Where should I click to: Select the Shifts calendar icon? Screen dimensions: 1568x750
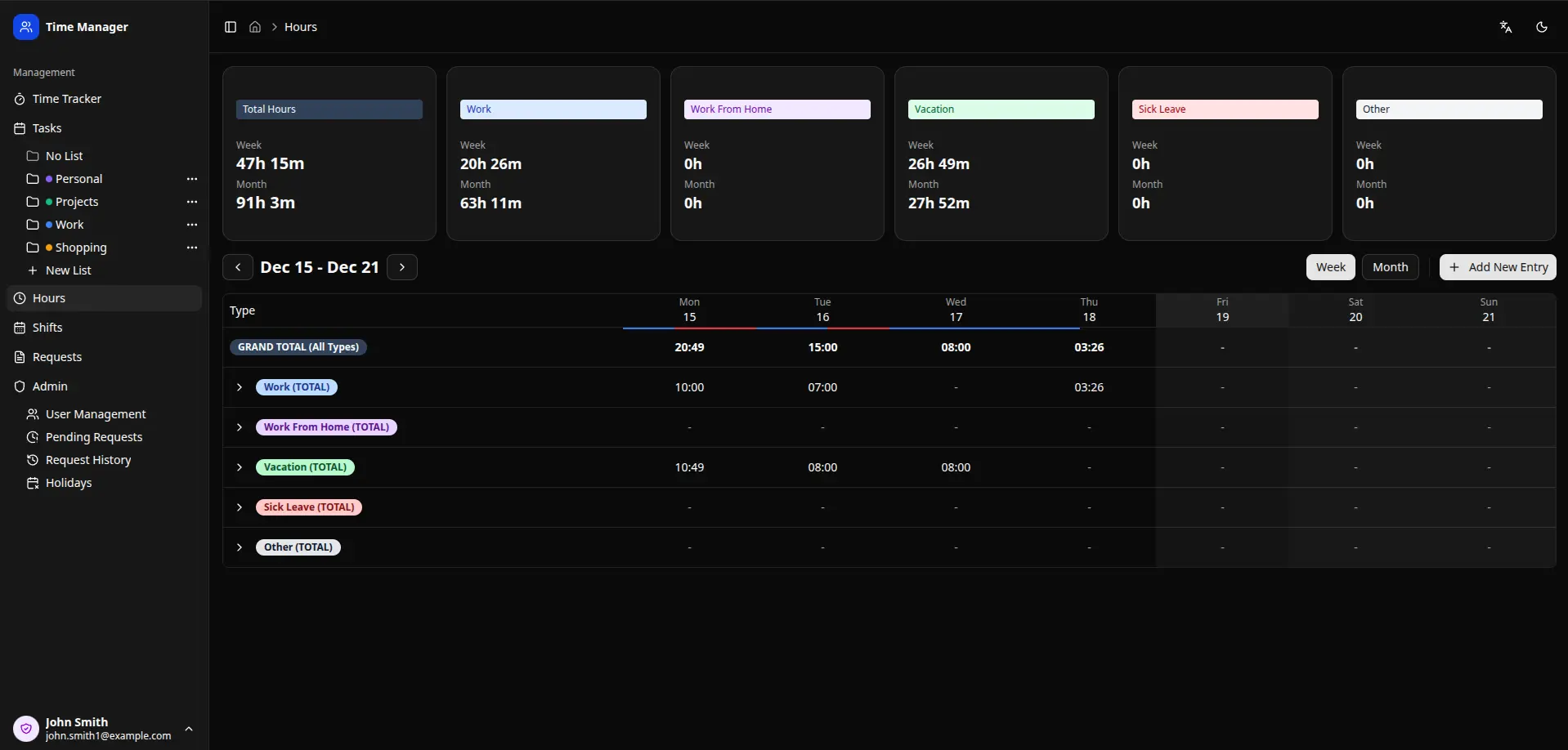click(x=19, y=328)
